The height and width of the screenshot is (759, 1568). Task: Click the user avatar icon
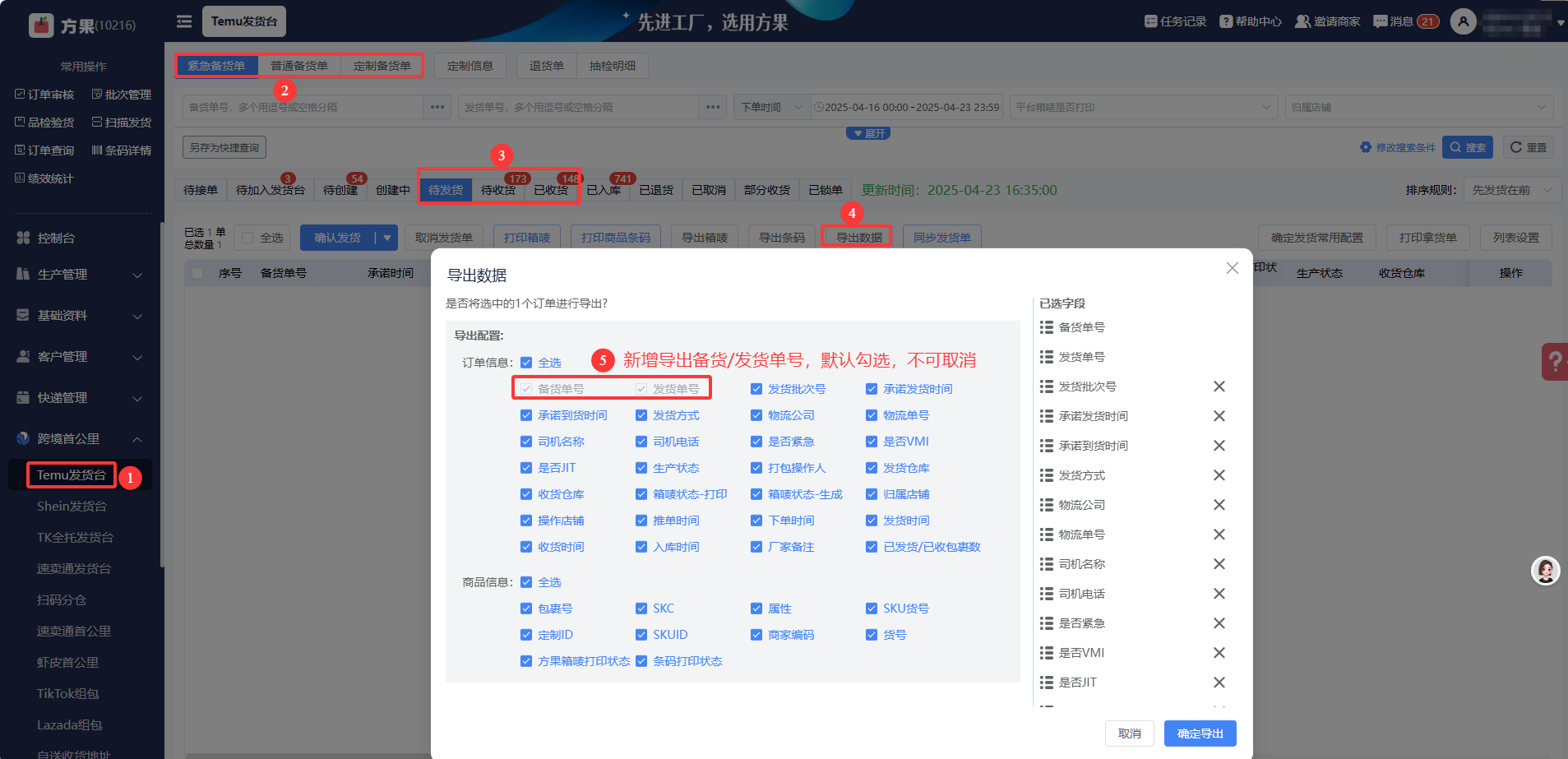pyautogui.click(x=1464, y=21)
